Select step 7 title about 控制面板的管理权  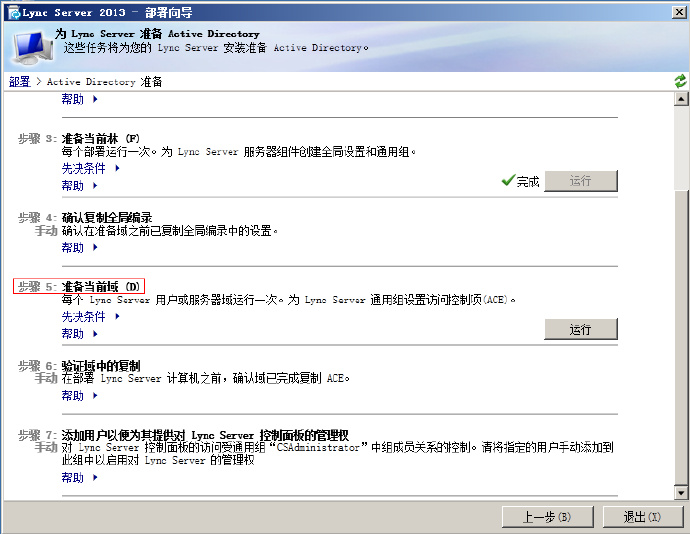coord(205,435)
